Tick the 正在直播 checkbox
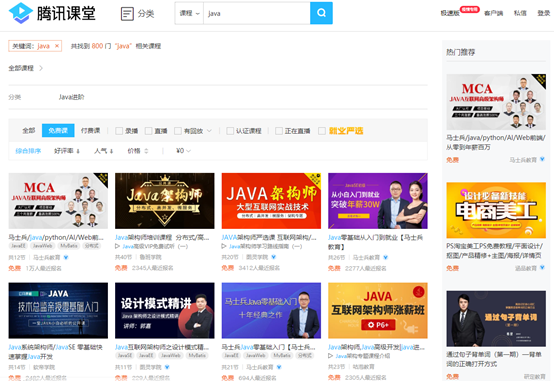554x381 pixels. pos(279,131)
